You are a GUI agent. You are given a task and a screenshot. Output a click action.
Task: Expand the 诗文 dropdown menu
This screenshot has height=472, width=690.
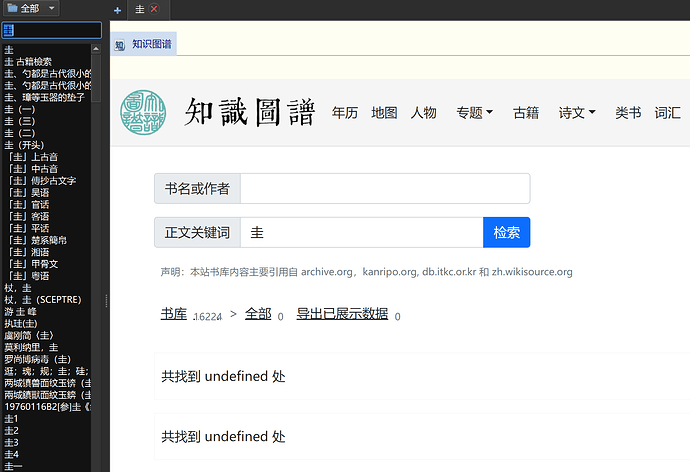(577, 113)
